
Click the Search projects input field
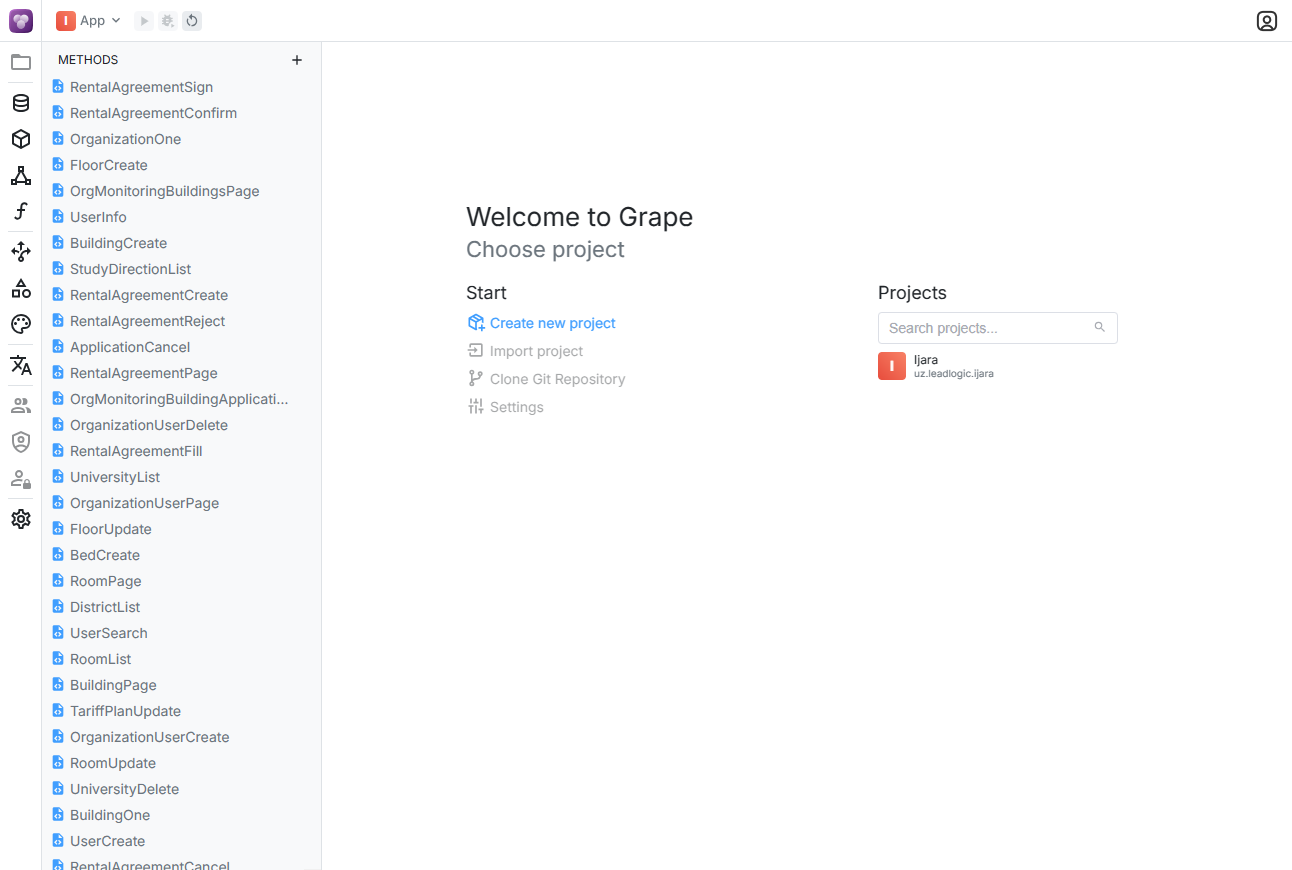click(x=987, y=328)
